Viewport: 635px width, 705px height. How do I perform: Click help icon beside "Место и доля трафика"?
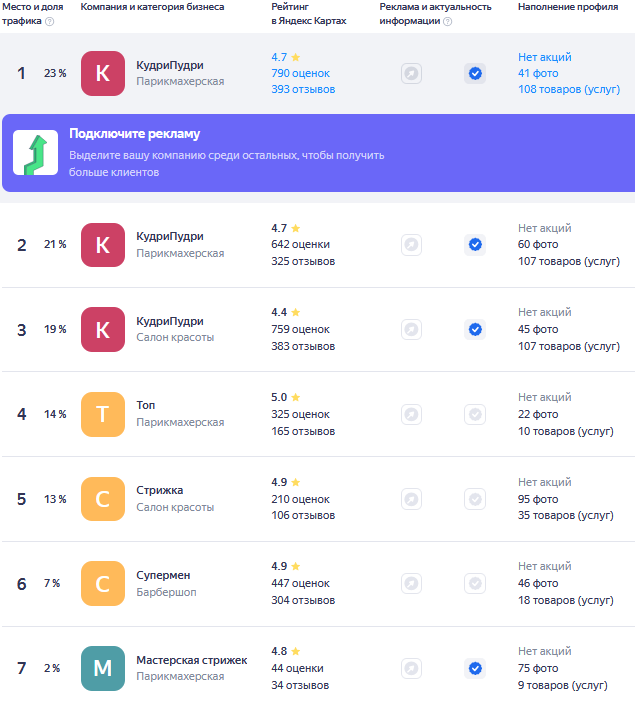(x=50, y=21)
